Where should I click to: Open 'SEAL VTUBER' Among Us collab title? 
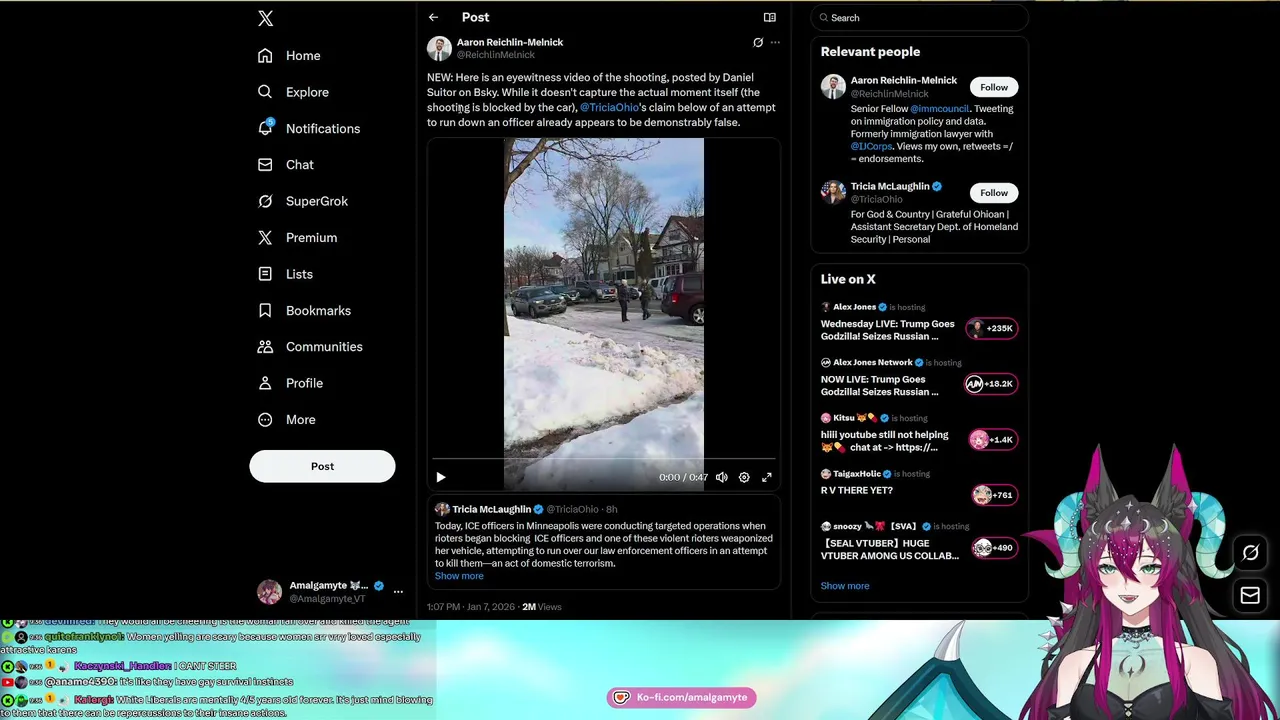[x=890, y=549]
